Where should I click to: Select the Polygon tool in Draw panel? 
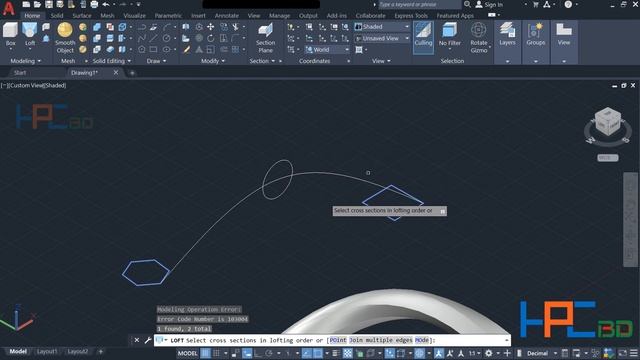tap(142, 49)
